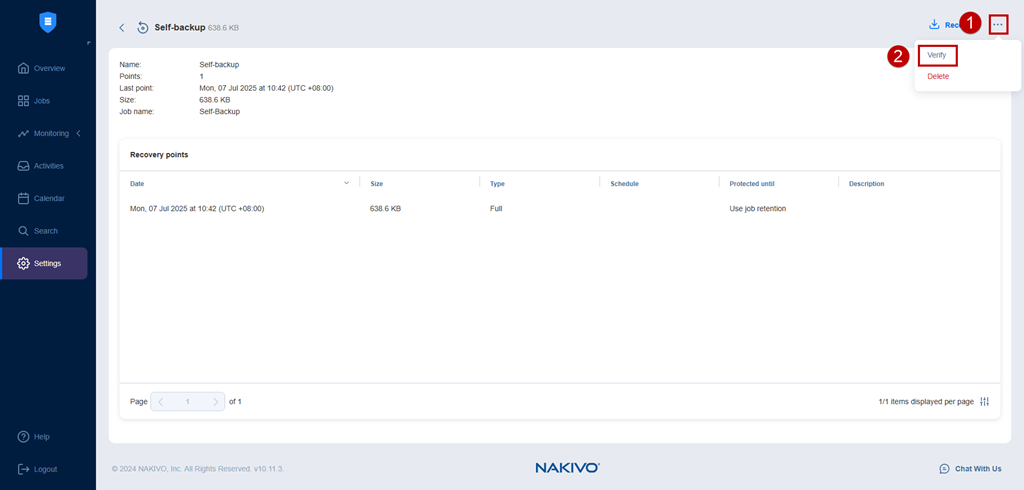Toggle the Date column sort arrow
The image size is (1024, 490).
pos(347,184)
